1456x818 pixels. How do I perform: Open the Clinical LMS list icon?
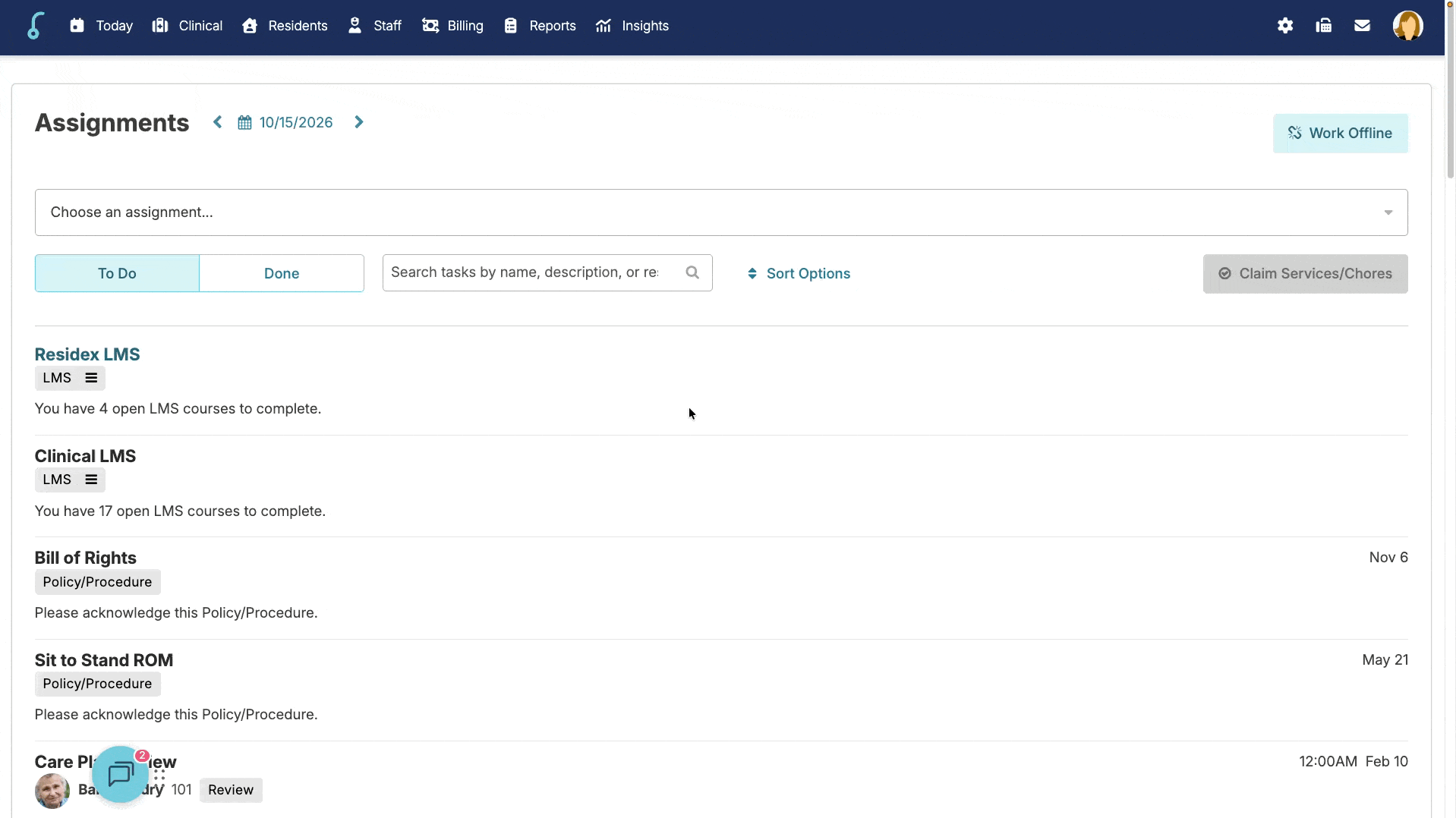tap(91, 480)
